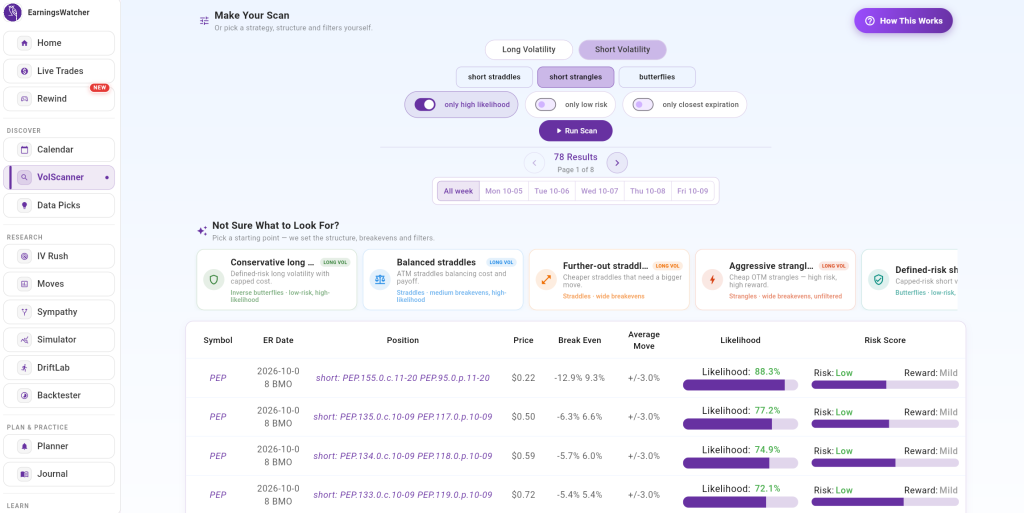Click the Moves sidebar icon
The width and height of the screenshot is (1024, 513).
click(x=24, y=284)
